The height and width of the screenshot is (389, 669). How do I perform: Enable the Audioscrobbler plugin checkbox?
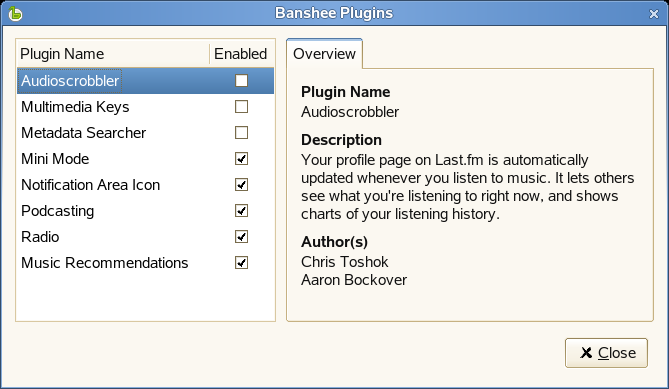coord(241,81)
